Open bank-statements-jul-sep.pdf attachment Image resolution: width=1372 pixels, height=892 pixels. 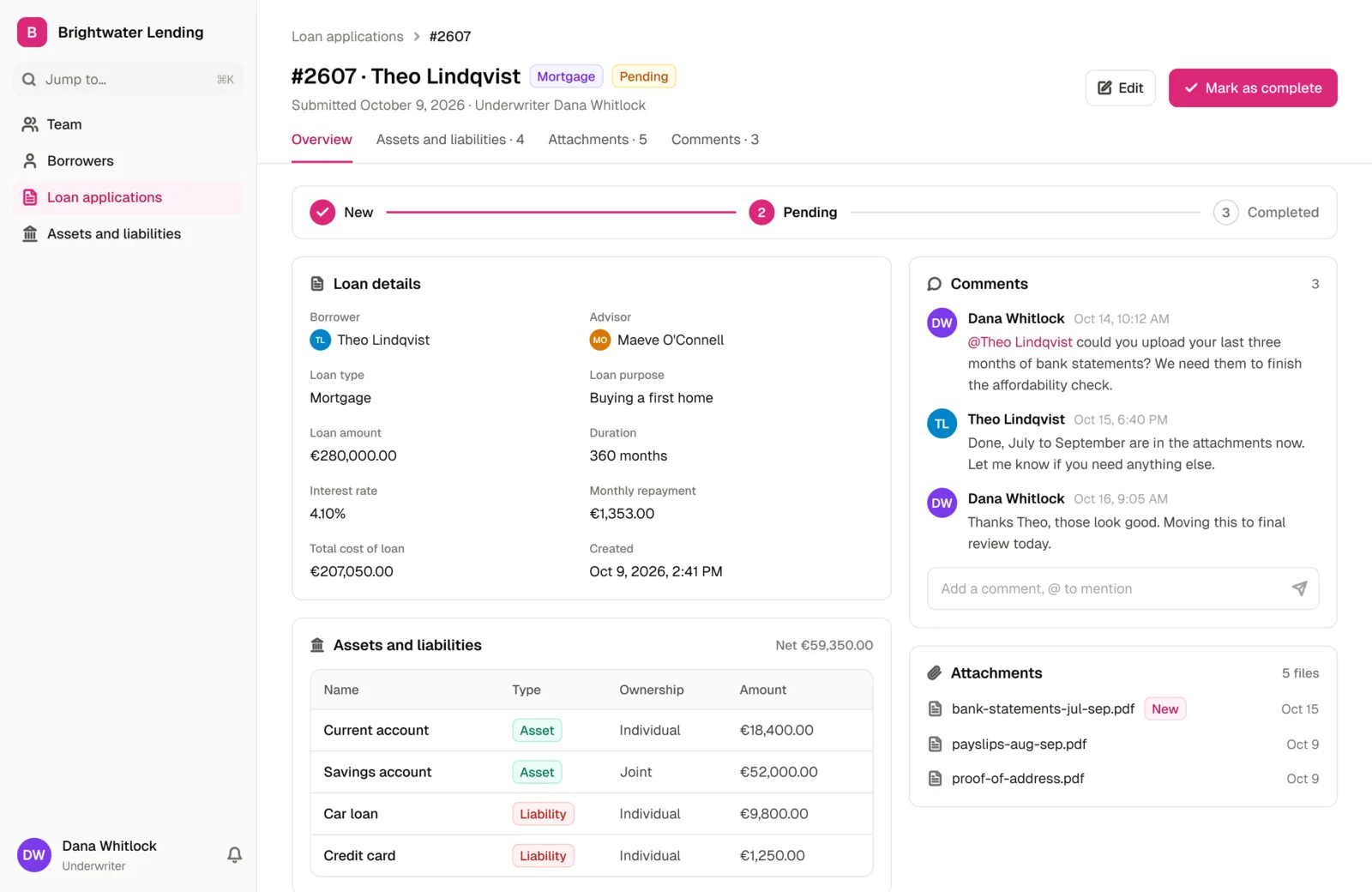[1043, 709]
